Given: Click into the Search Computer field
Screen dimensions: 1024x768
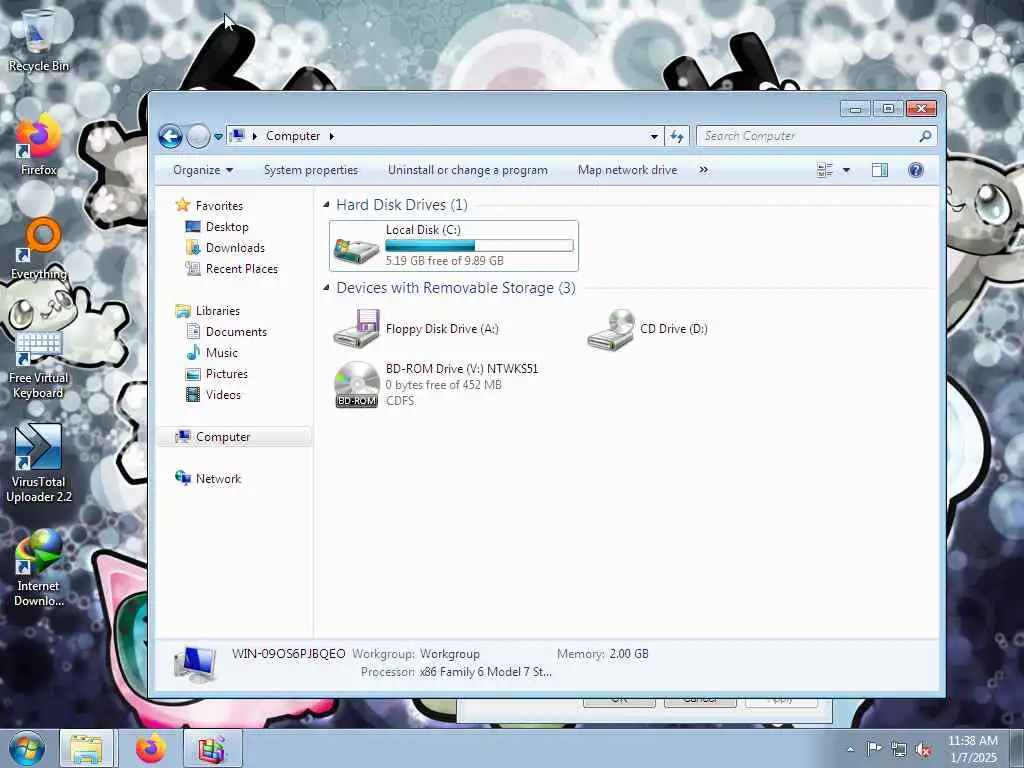Looking at the screenshot, I should pyautogui.click(x=807, y=136).
